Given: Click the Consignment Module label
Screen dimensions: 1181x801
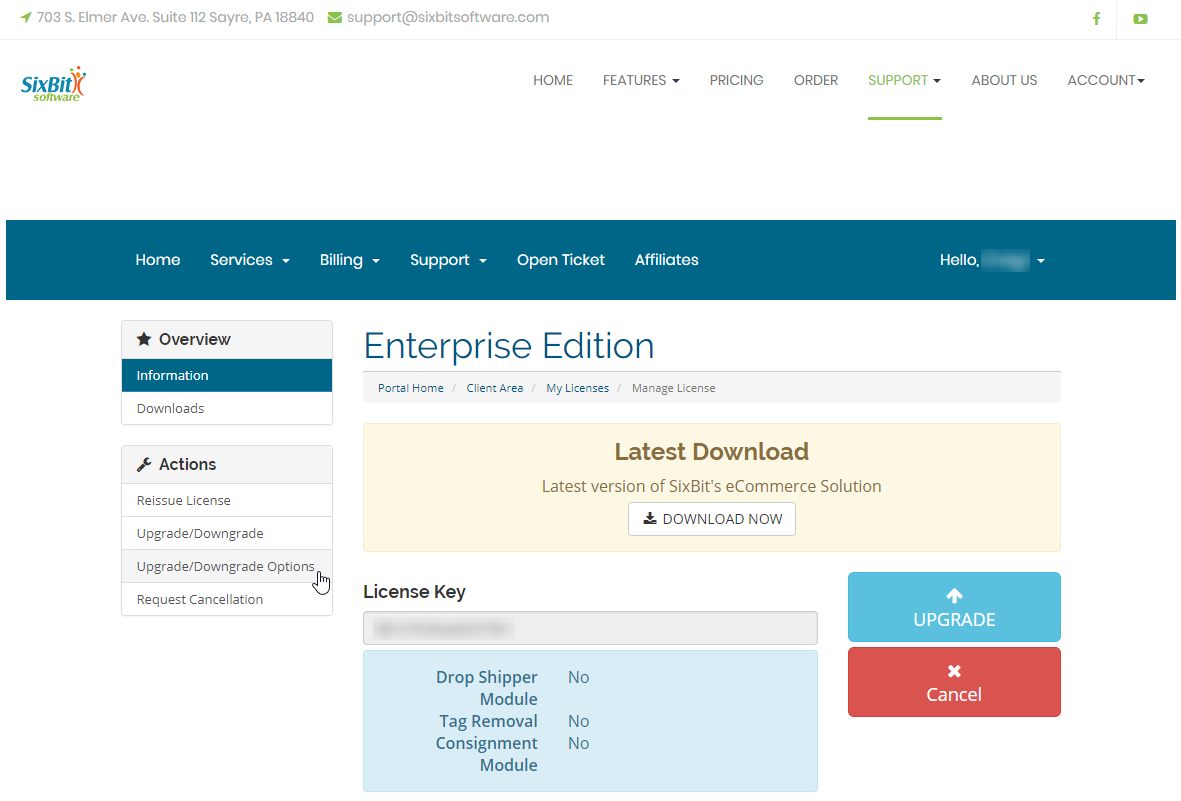Looking at the screenshot, I should tap(487, 754).
